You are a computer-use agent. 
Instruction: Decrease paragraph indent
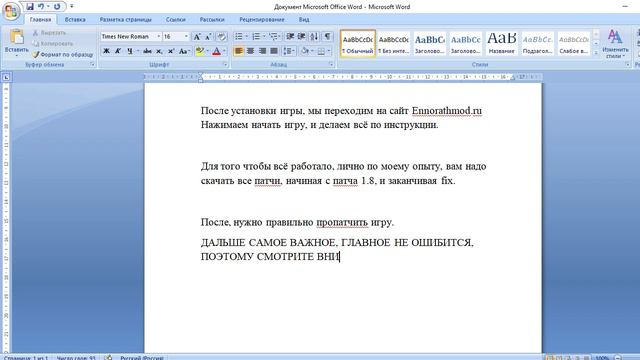[290, 37]
